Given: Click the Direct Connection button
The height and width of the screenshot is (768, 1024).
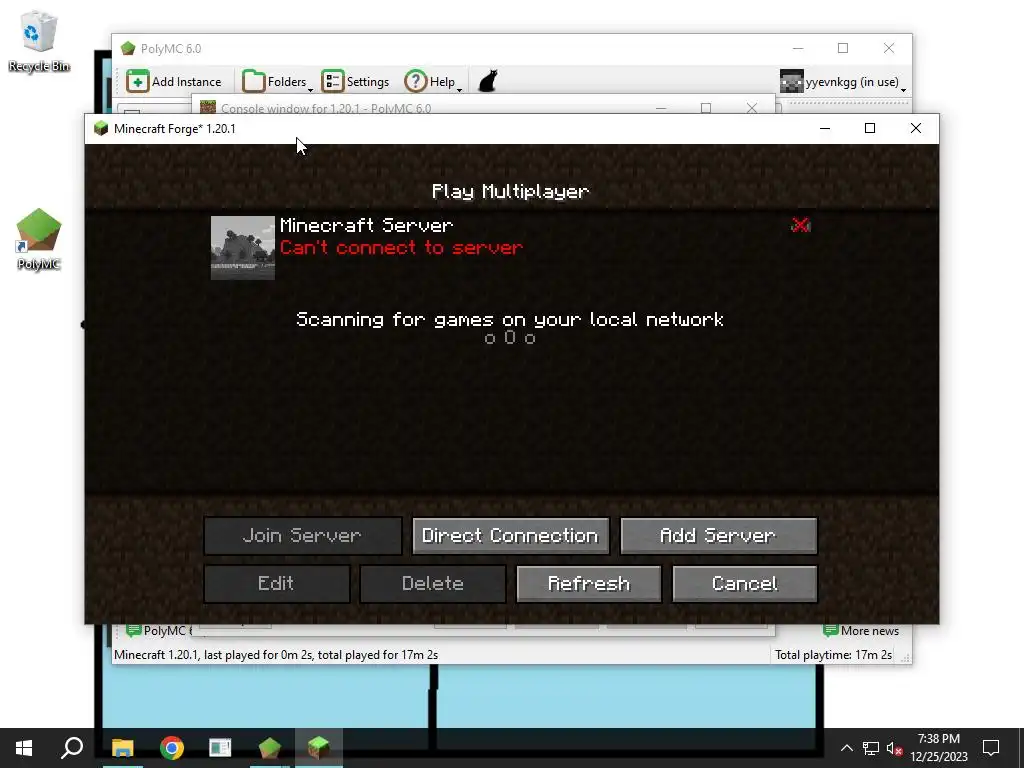Looking at the screenshot, I should [511, 536].
